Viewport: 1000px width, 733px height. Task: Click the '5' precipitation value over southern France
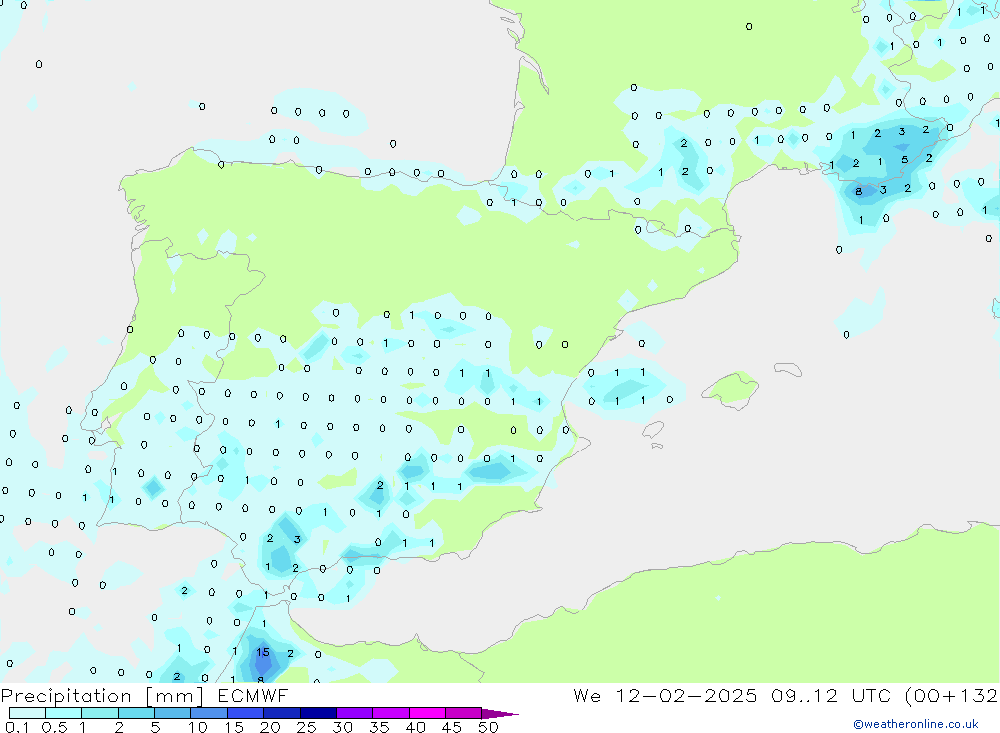[904, 159]
